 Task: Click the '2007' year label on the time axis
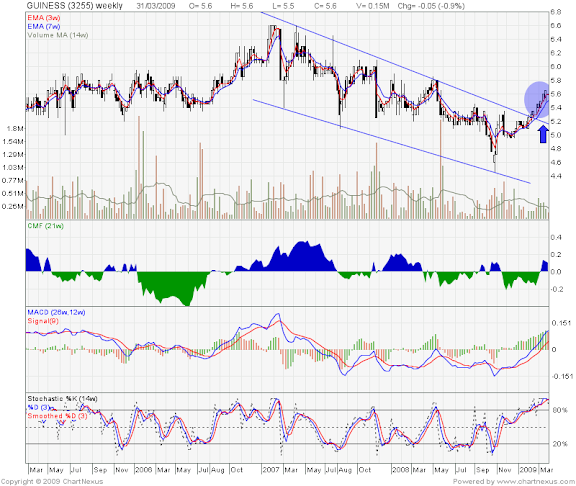pos(271,470)
